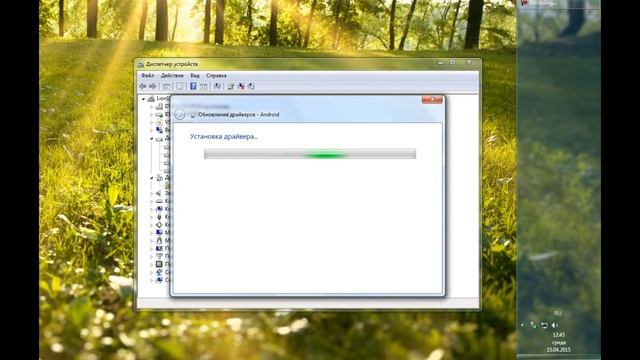
Task: Toggle the action pane toolbar icon
Action: click(x=204, y=86)
